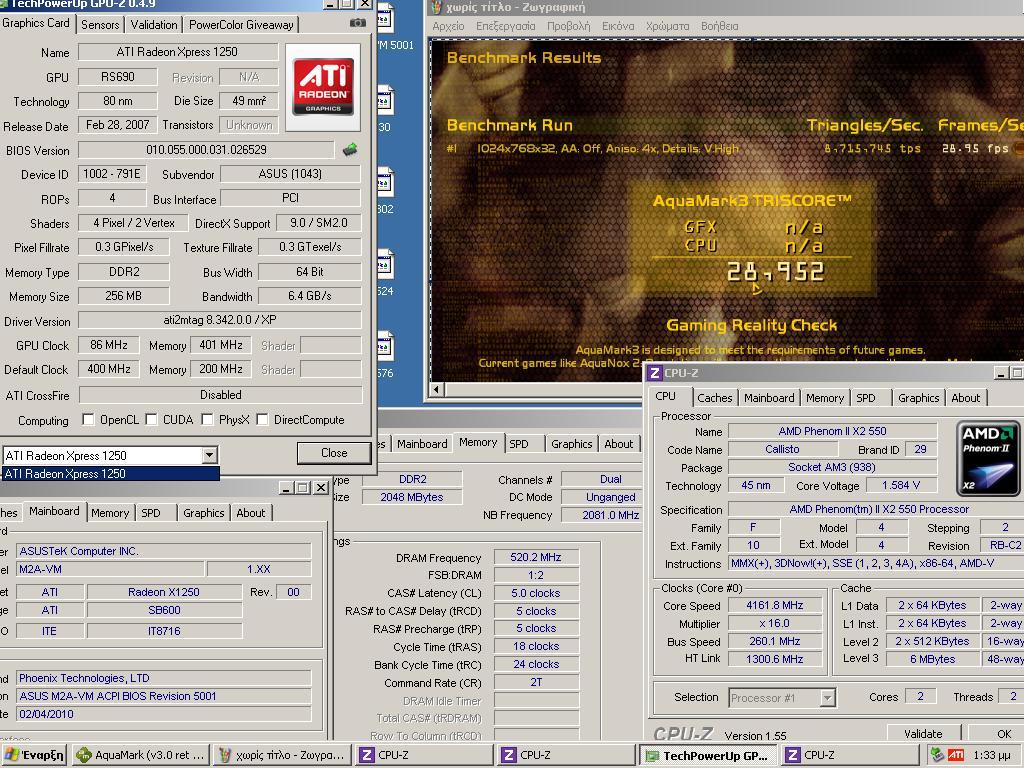The height and width of the screenshot is (768, 1024).
Task: Open the Caches tab in front CPU-Z window
Action: point(714,398)
